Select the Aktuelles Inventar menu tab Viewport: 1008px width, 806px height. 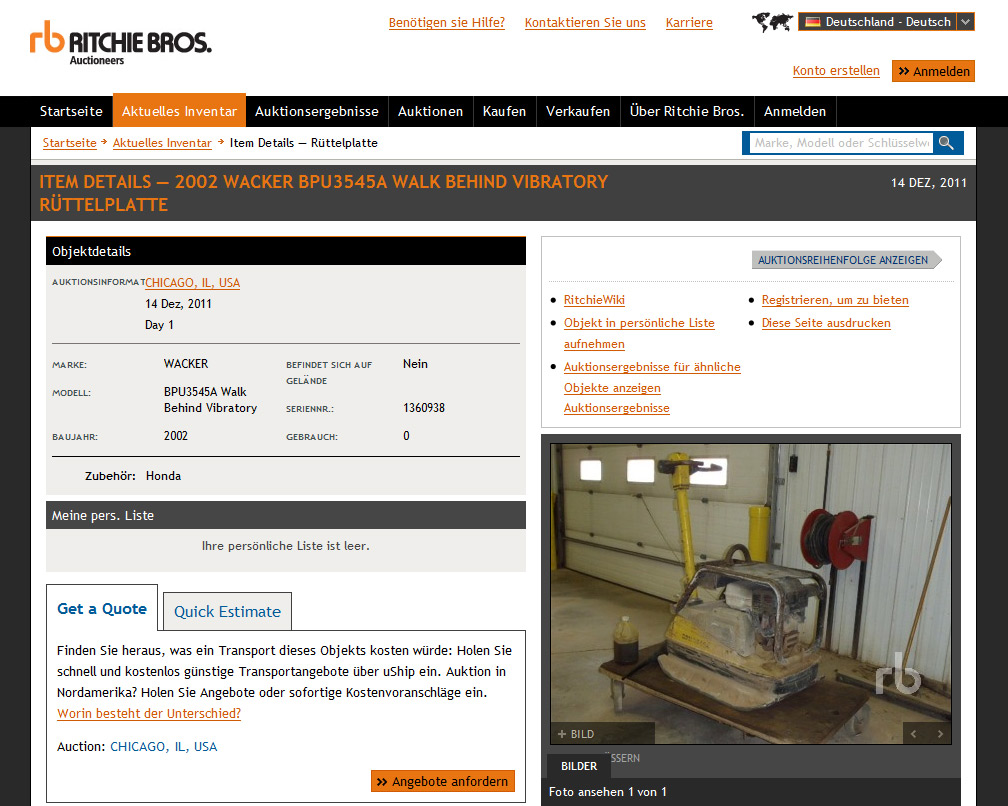(x=179, y=111)
